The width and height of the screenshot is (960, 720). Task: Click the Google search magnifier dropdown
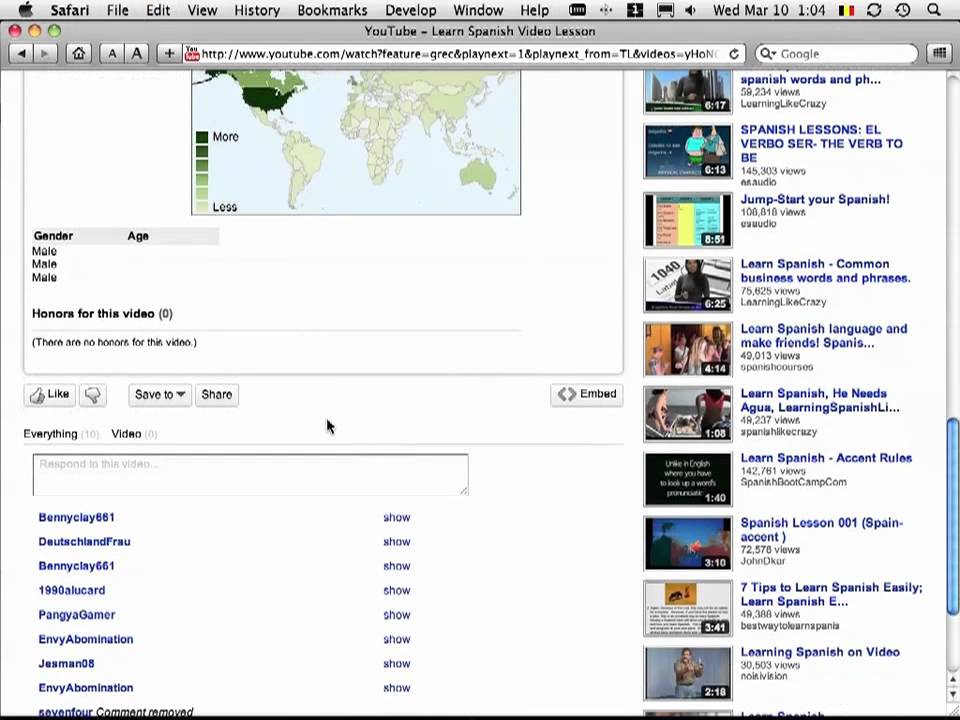(768, 54)
